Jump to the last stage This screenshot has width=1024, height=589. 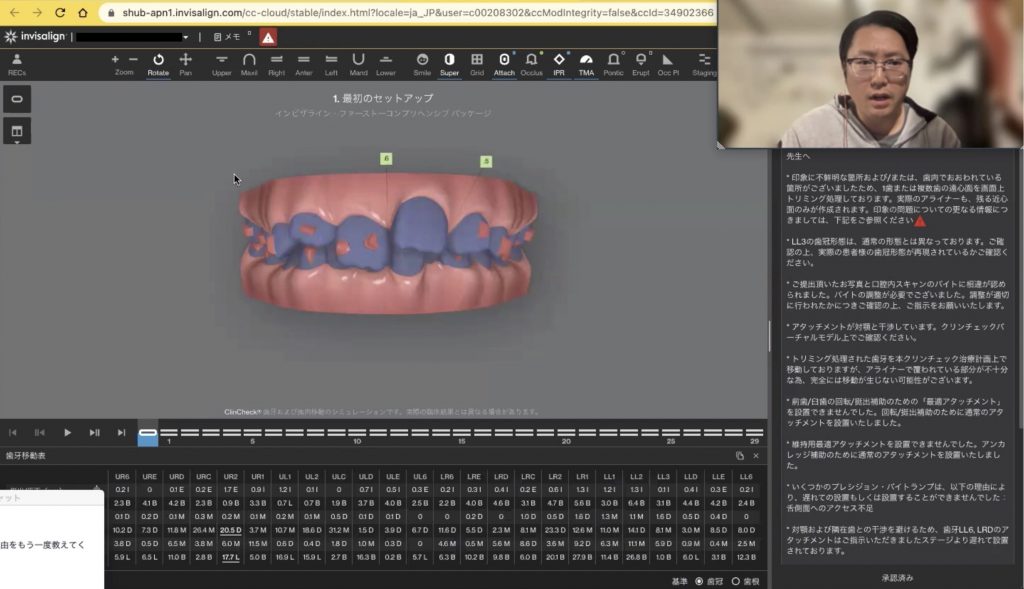(121, 432)
